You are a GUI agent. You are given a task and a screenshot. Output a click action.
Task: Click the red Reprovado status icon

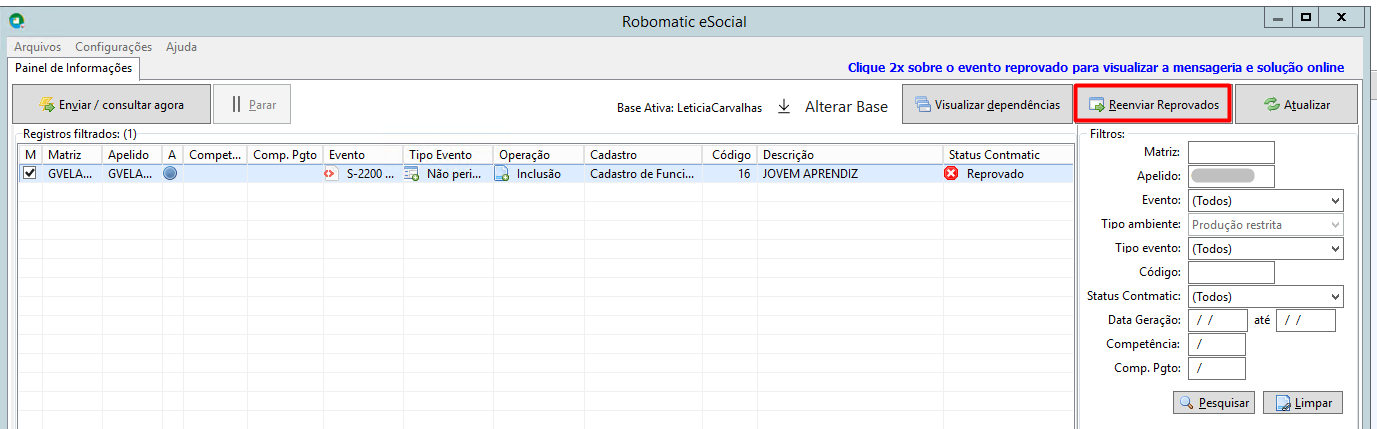coord(951,174)
